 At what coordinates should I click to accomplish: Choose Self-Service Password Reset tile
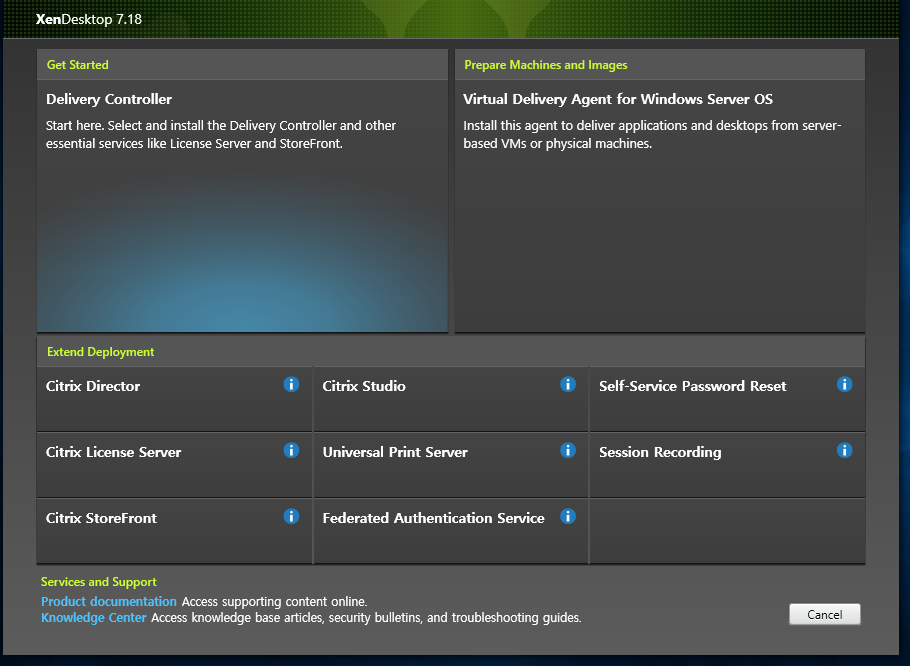727,399
